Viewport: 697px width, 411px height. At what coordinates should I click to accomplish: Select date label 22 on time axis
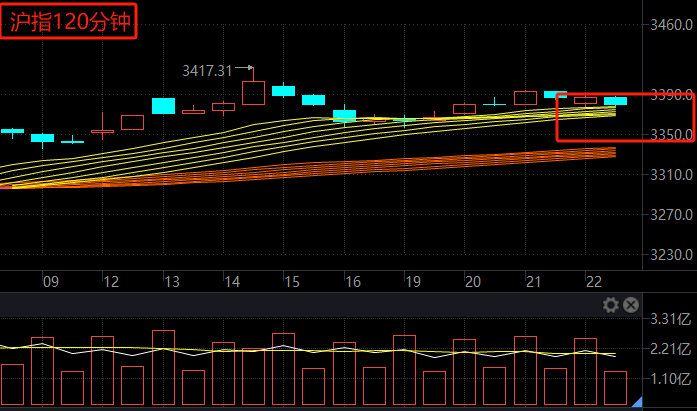[x=594, y=282]
